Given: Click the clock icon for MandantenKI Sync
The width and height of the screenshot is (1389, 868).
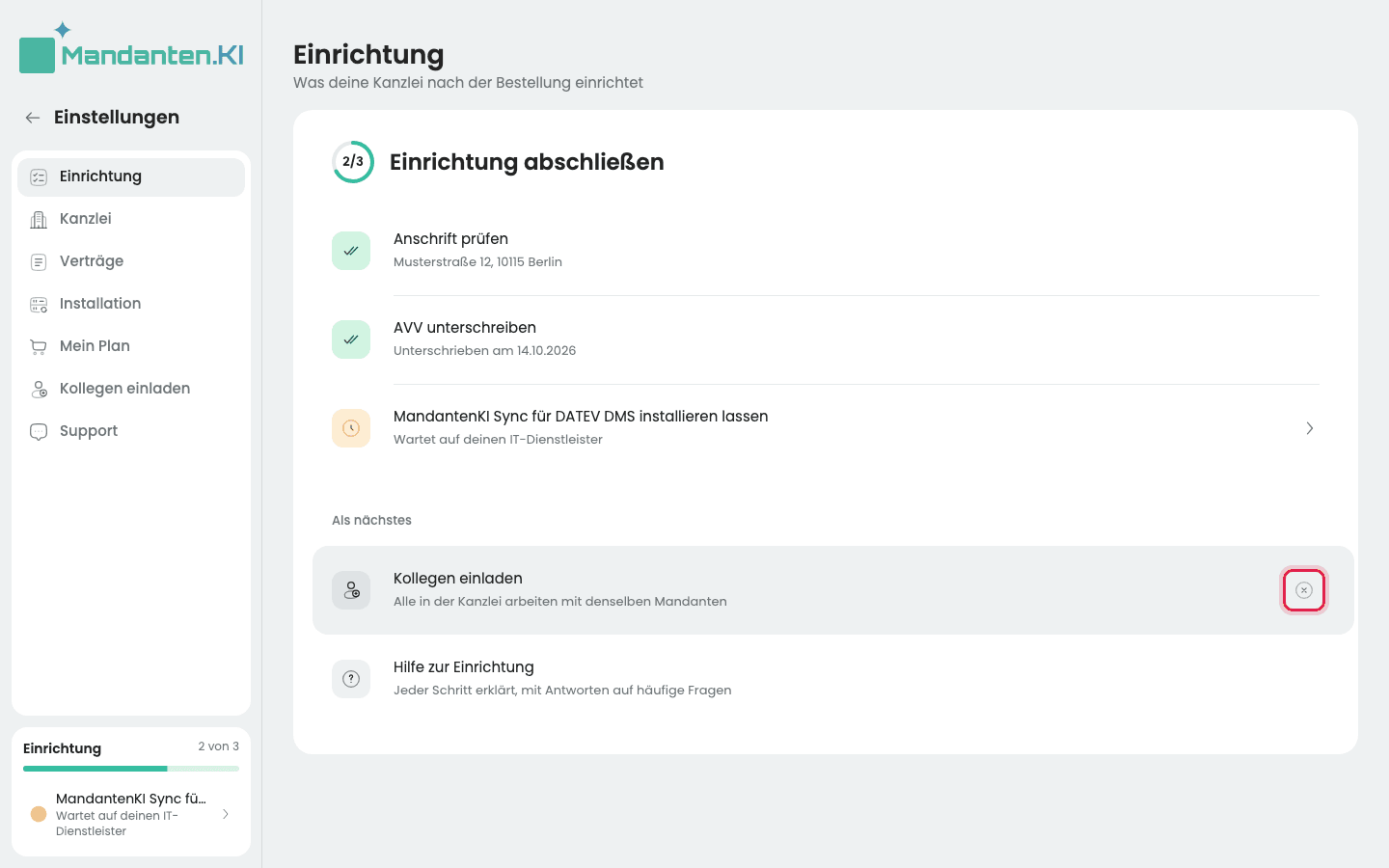Looking at the screenshot, I should pos(351,428).
